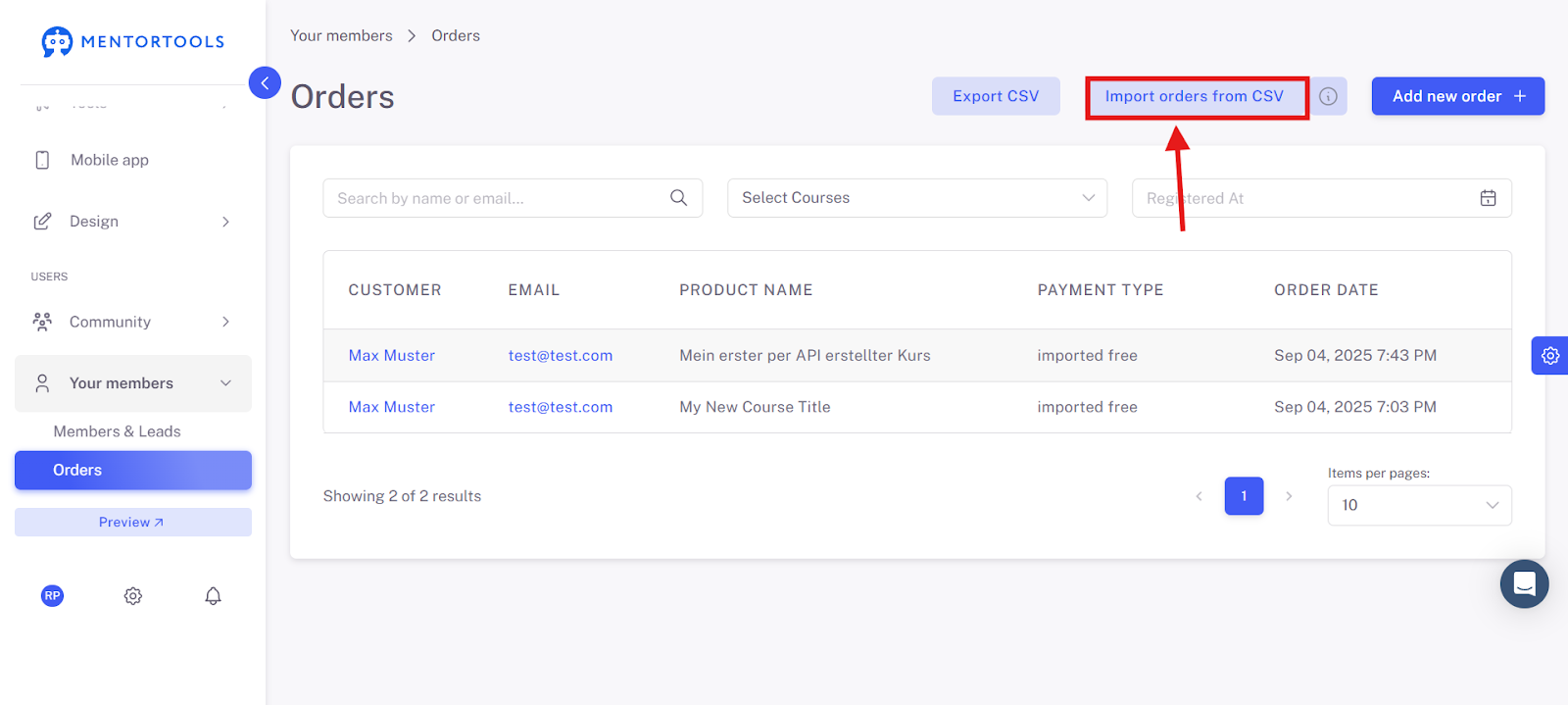
Task: Open the Community menu item
Action: [x=133, y=322]
